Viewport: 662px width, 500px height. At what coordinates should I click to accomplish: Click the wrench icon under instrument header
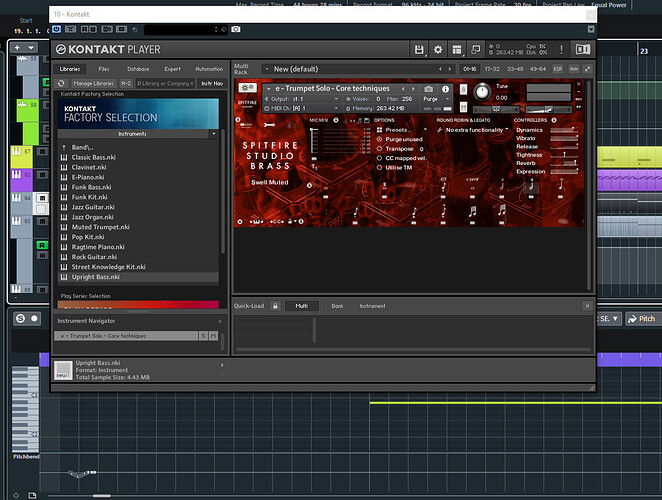269,125
